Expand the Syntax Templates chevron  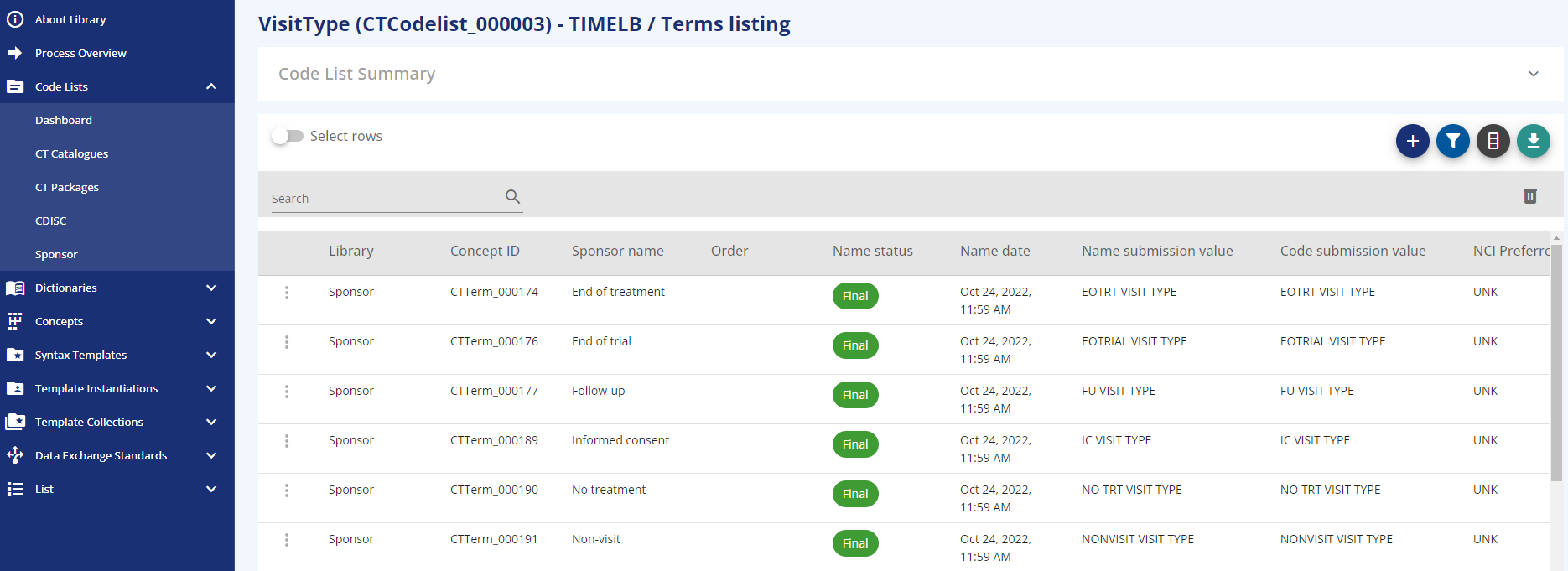(211, 355)
